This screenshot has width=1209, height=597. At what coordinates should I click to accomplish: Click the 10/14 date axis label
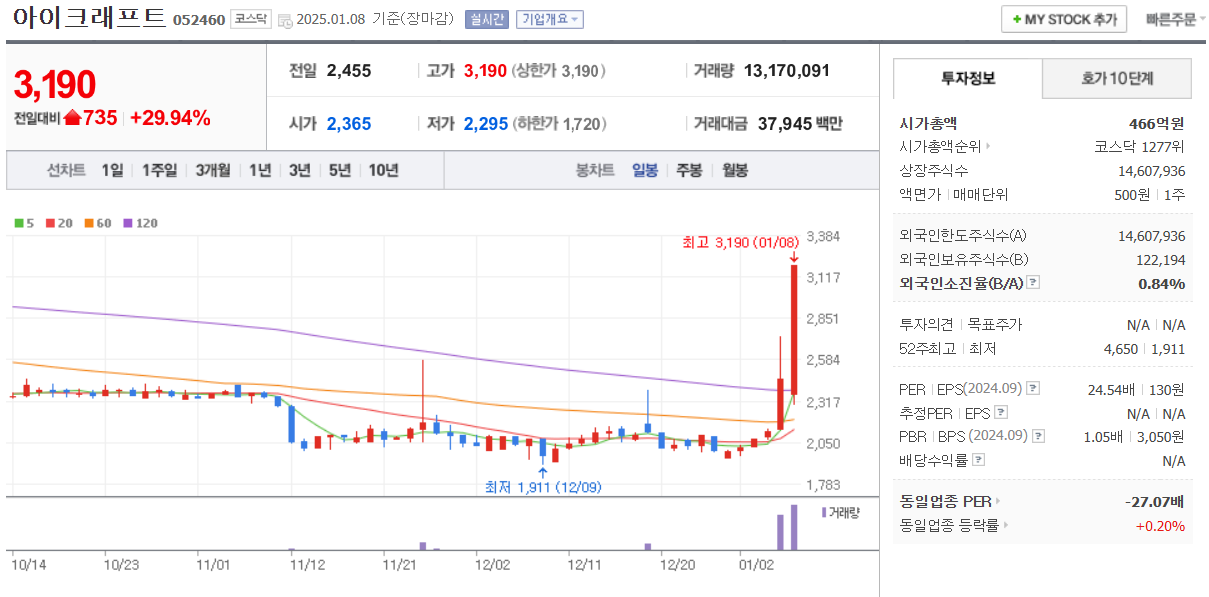[27, 565]
